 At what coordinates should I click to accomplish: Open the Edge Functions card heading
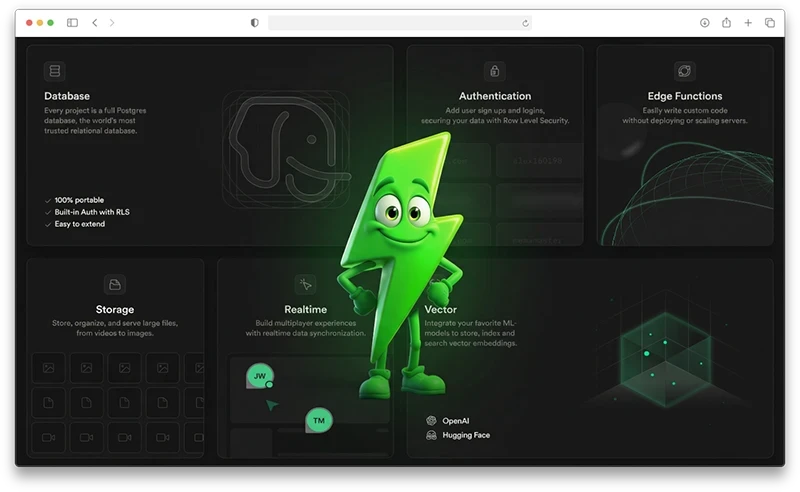[685, 96]
